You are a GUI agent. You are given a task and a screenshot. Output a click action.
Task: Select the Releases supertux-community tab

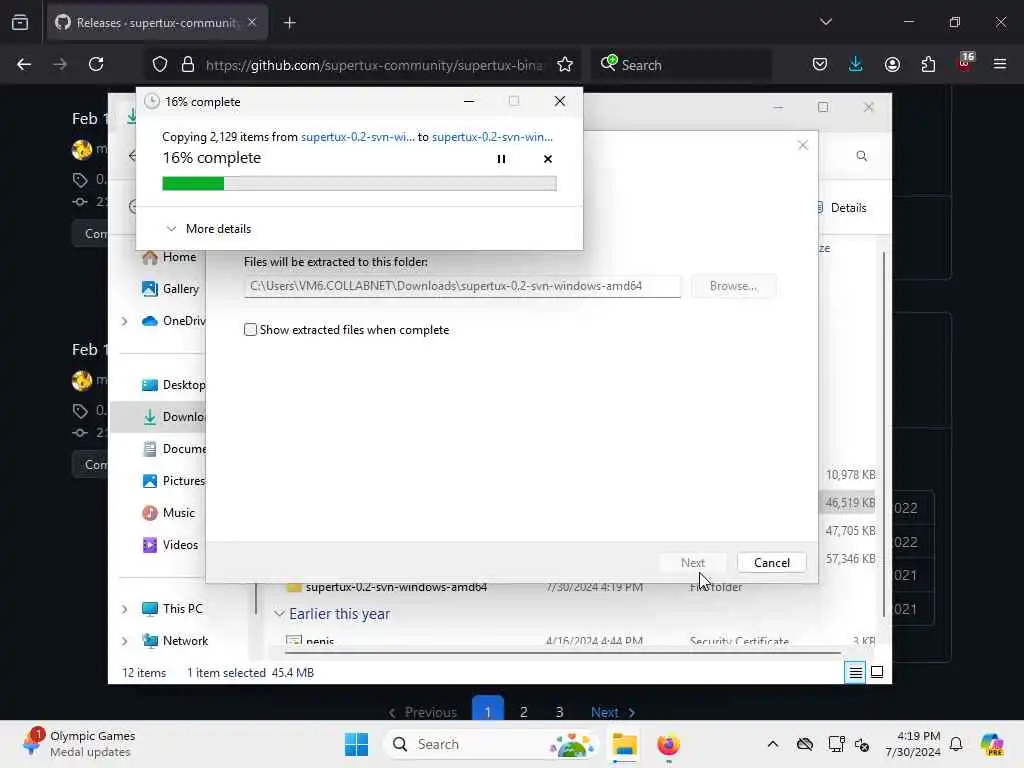click(157, 23)
